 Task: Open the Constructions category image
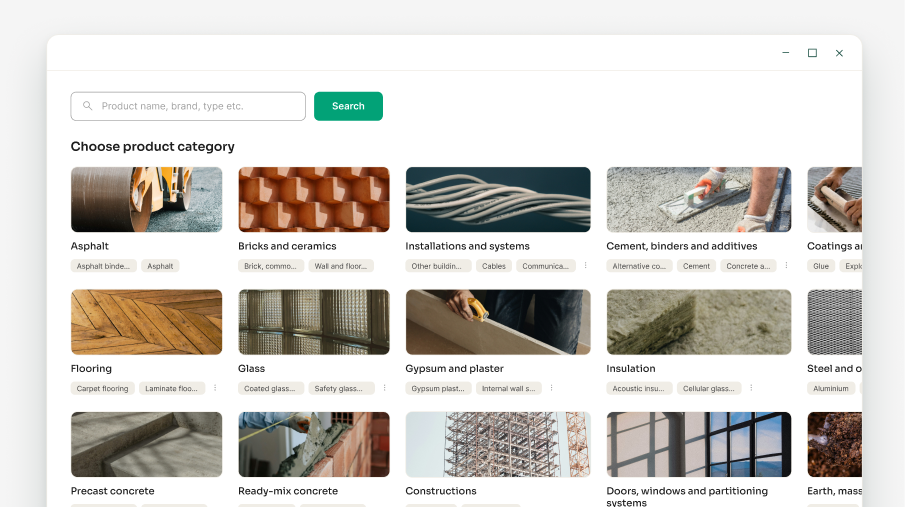(x=498, y=445)
